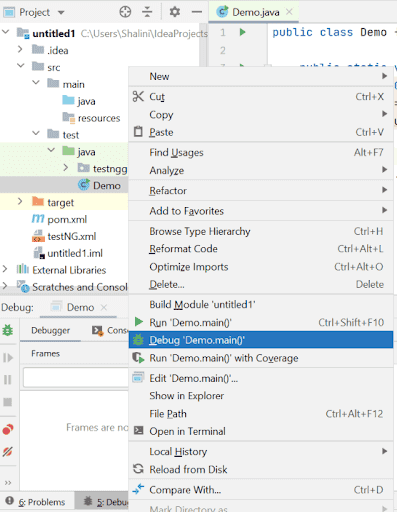Click the Scratches and Consoles icon
Viewport: 397px width, 512px height.
[x=23, y=287]
